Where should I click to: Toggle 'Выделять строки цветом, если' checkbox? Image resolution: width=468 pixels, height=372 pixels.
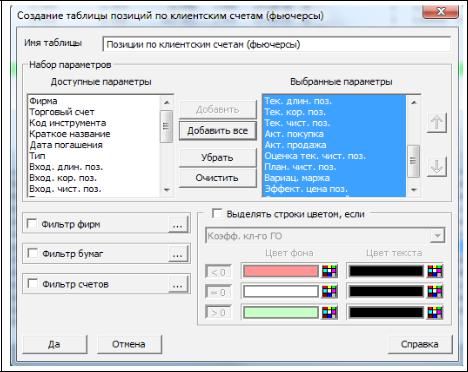[x=217, y=213]
